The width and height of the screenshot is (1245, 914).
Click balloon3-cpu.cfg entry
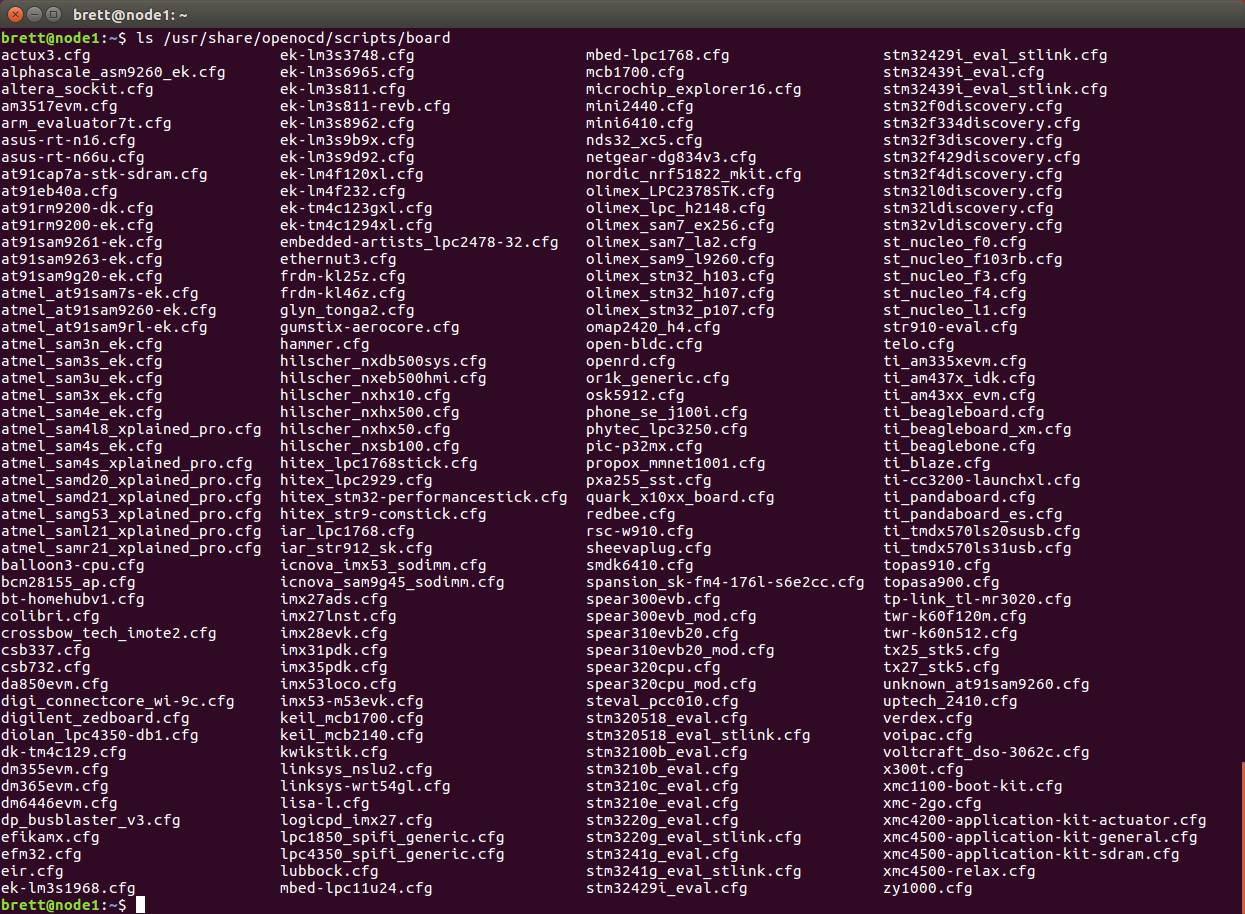(x=73, y=565)
